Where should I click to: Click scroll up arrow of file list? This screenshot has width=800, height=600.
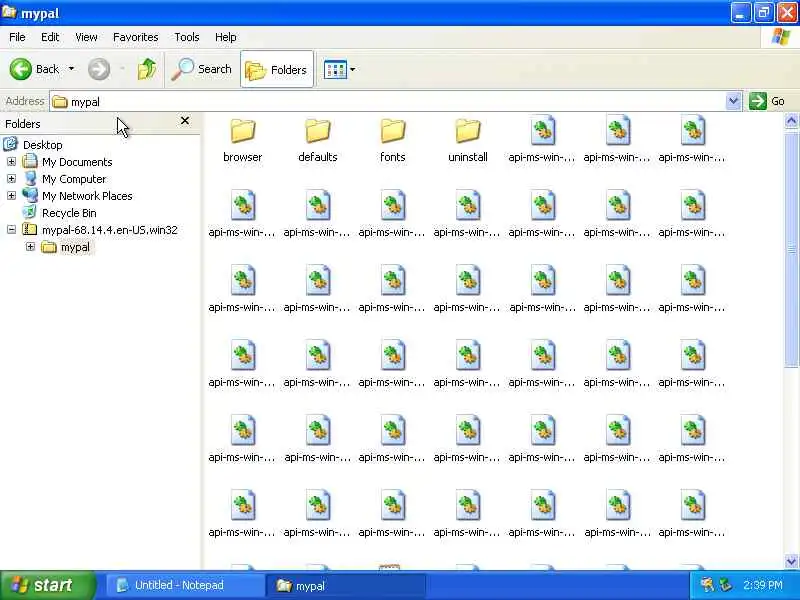791,121
